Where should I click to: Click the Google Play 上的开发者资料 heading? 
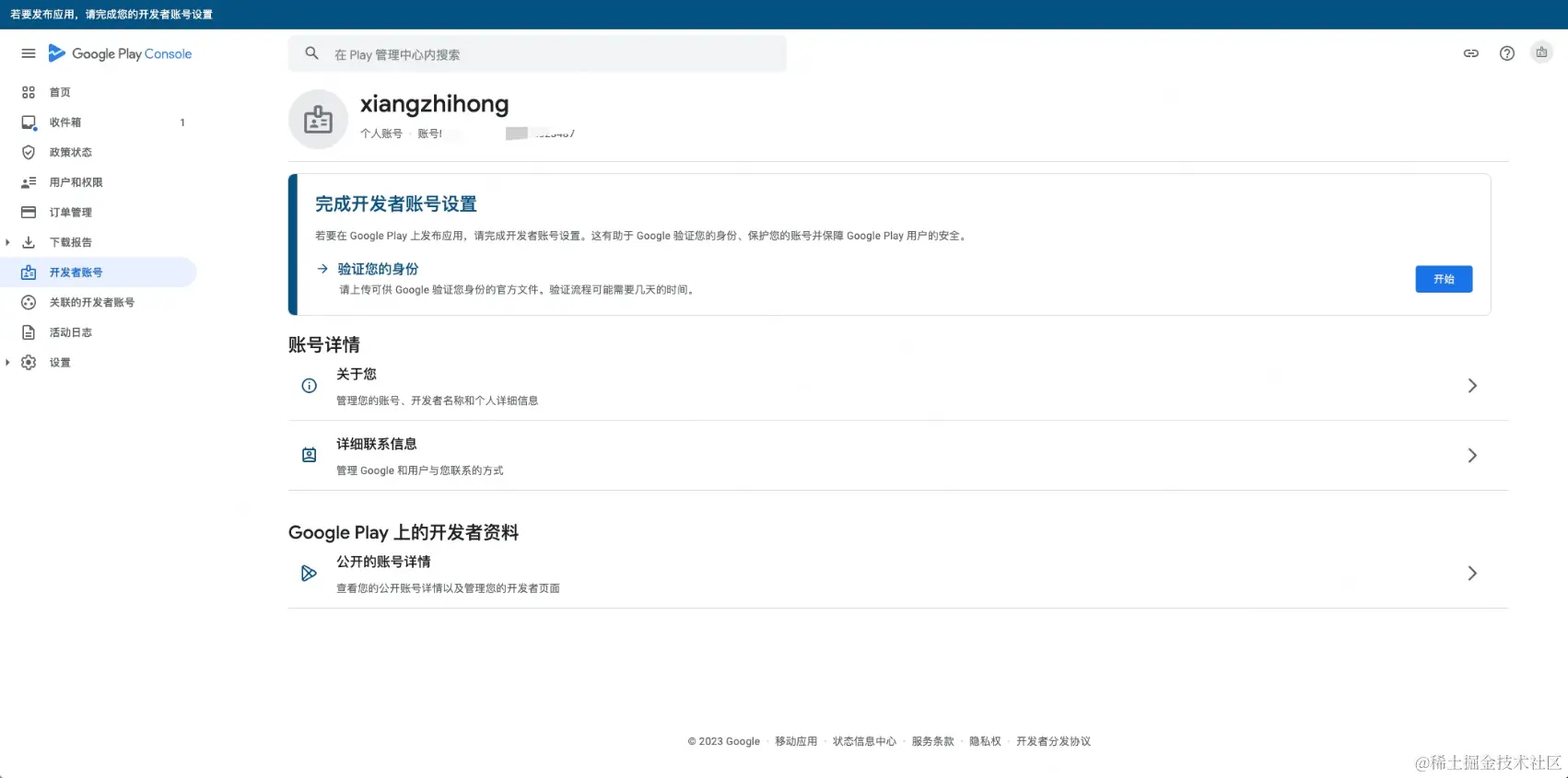click(x=404, y=532)
